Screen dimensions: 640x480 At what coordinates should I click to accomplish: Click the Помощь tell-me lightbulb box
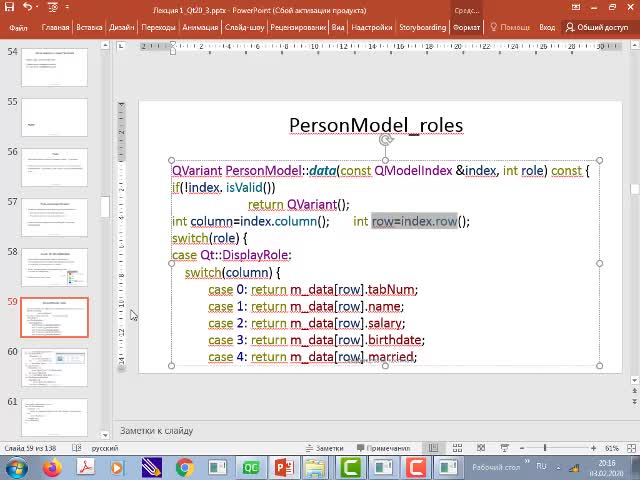[x=510, y=27]
